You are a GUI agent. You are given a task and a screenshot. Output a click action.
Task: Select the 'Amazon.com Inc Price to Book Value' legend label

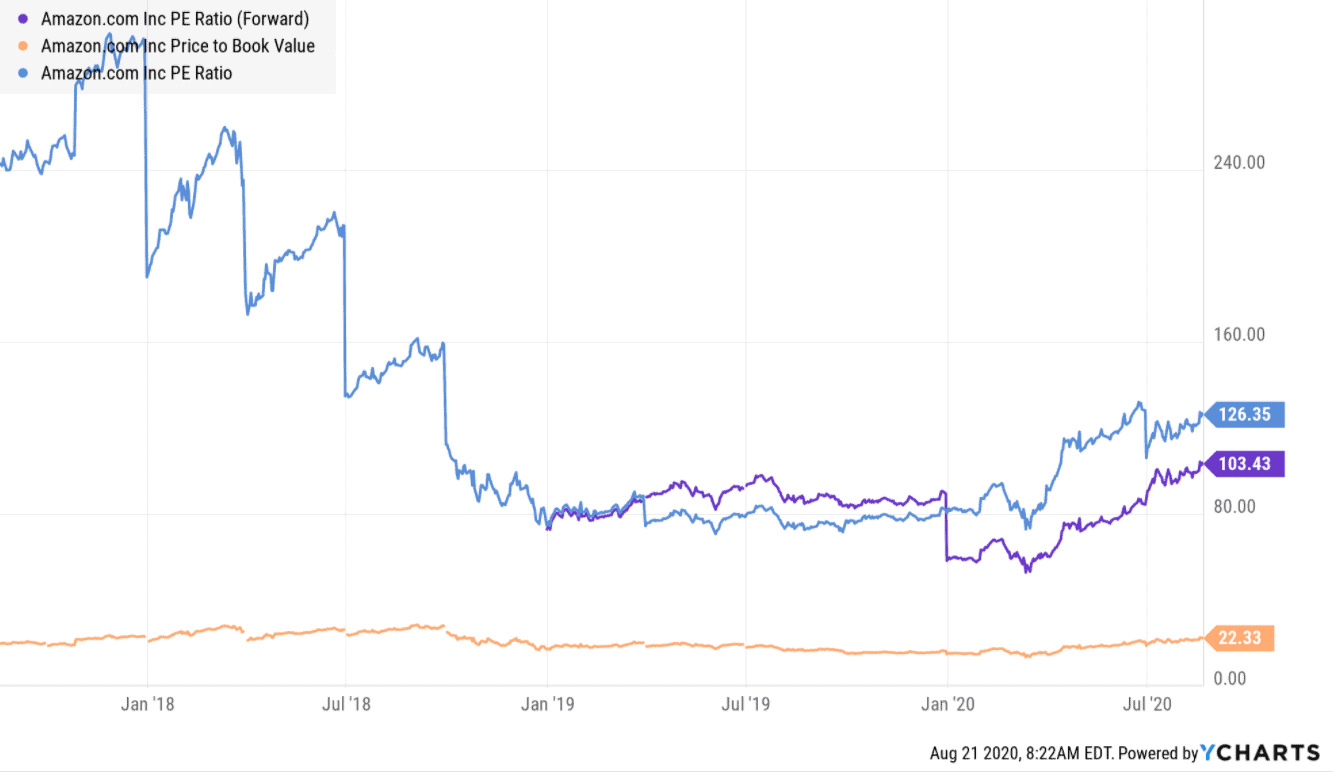(x=178, y=46)
